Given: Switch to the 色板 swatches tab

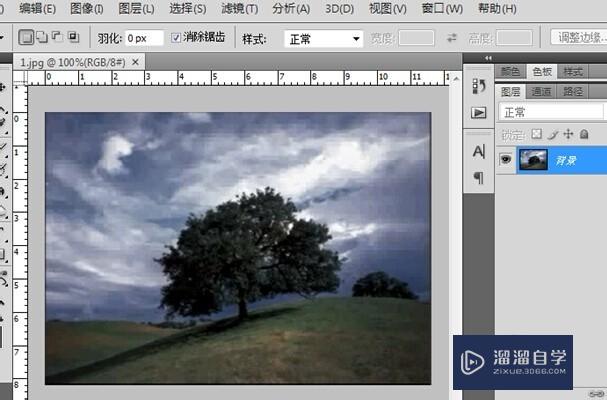Looking at the screenshot, I should pos(542,71).
